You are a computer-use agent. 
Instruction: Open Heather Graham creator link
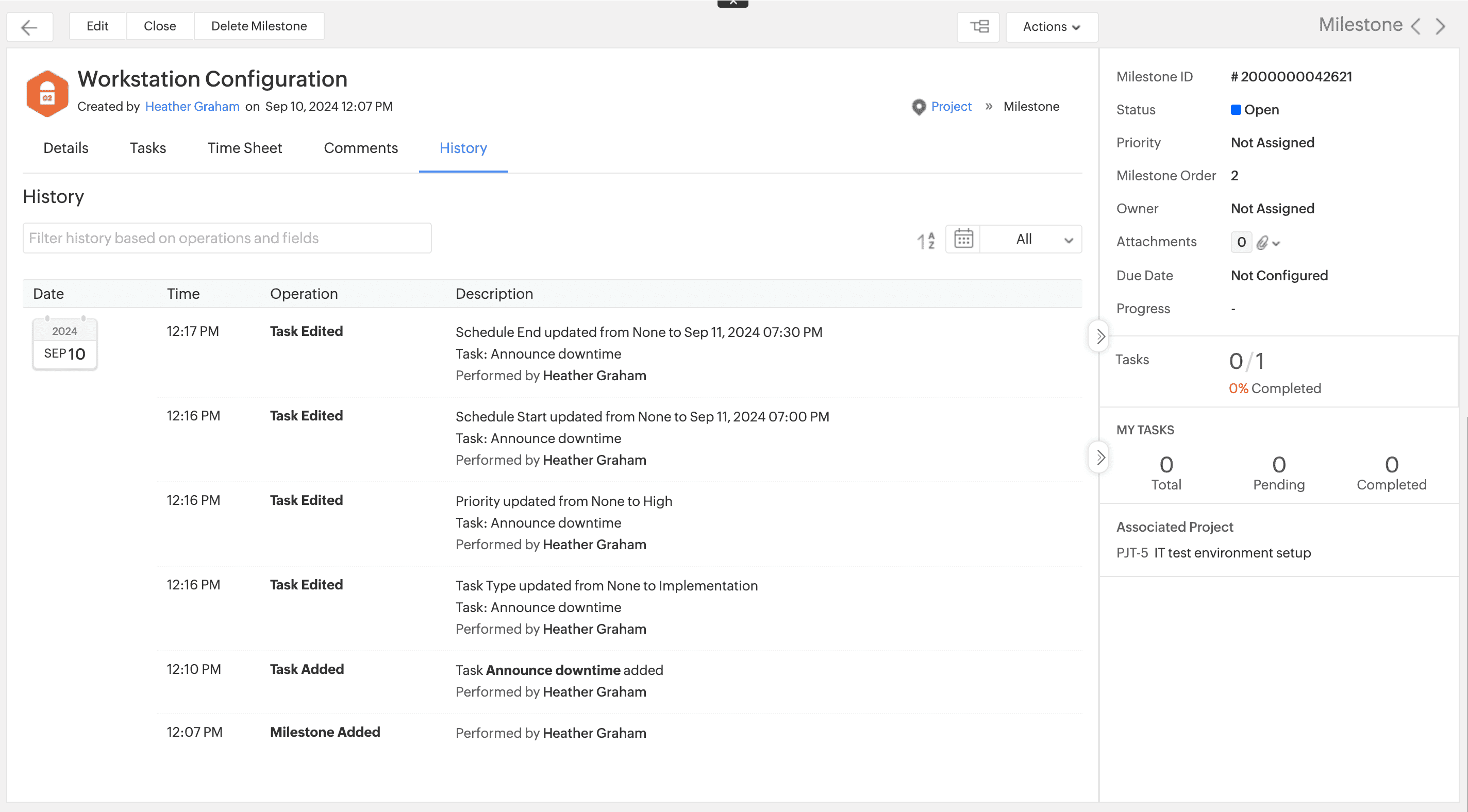click(192, 107)
